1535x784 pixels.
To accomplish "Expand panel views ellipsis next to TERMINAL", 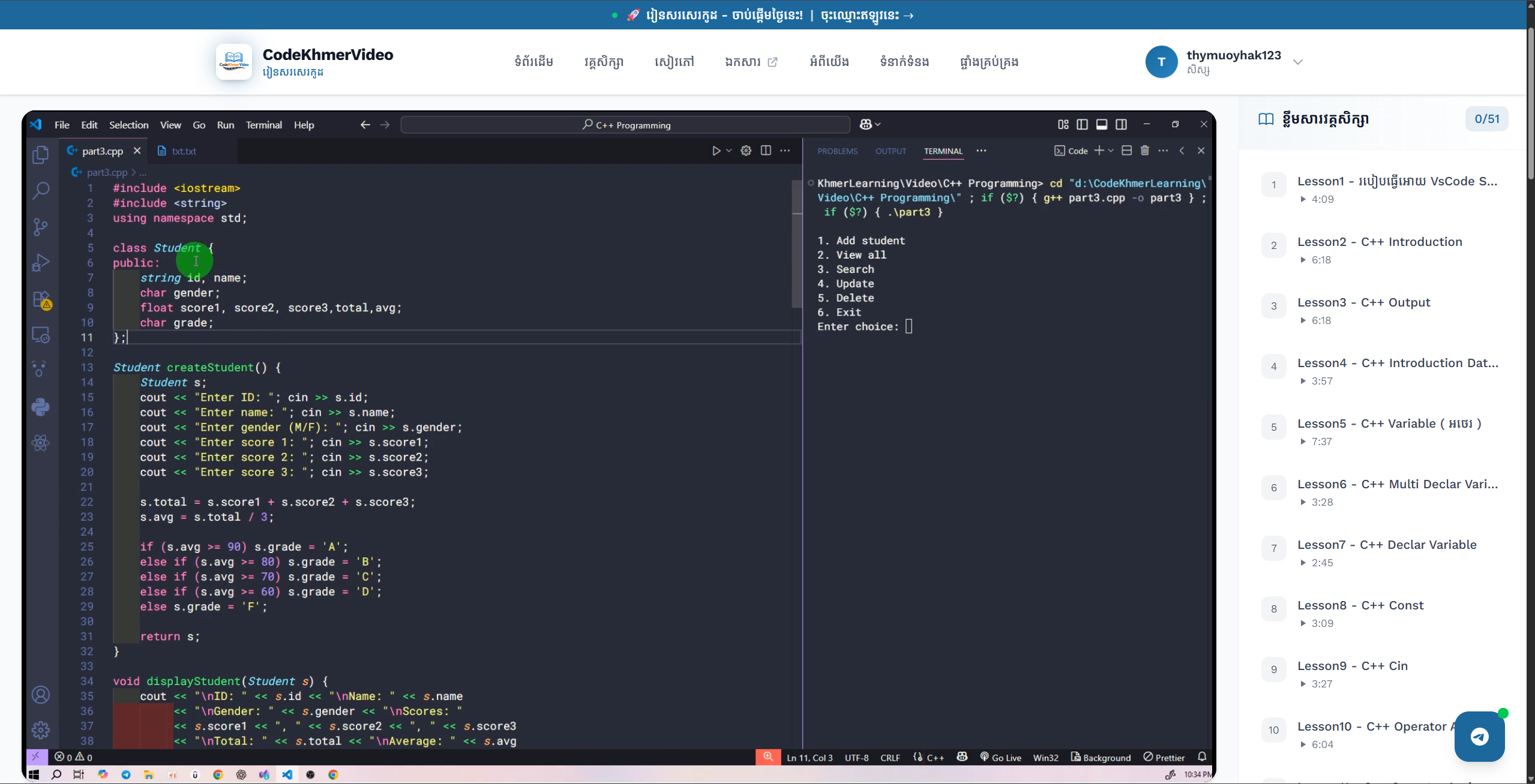I will 981,151.
